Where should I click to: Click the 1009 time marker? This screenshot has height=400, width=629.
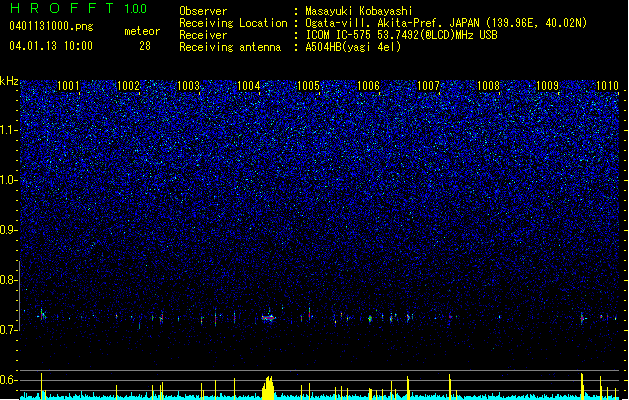[x=548, y=85]
